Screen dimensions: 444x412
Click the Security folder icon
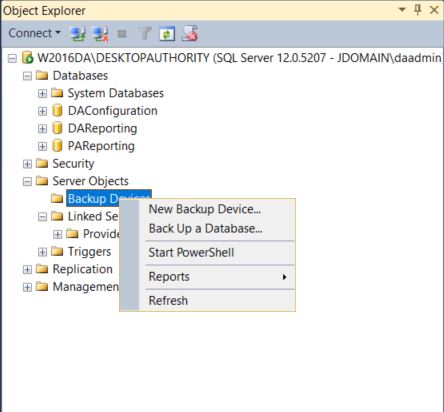[x=42, y=163]
